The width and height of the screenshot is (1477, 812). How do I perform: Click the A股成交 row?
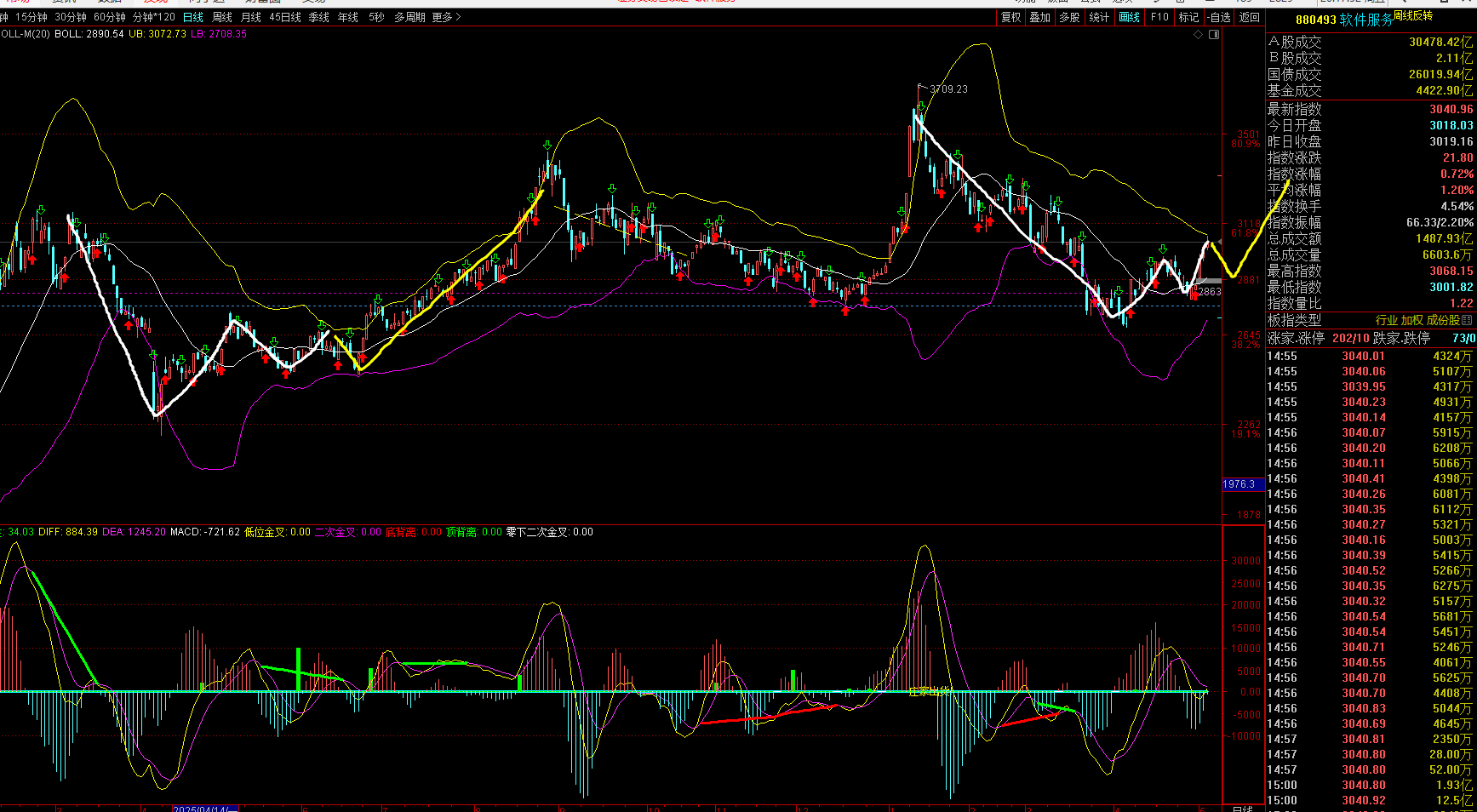1371,42
